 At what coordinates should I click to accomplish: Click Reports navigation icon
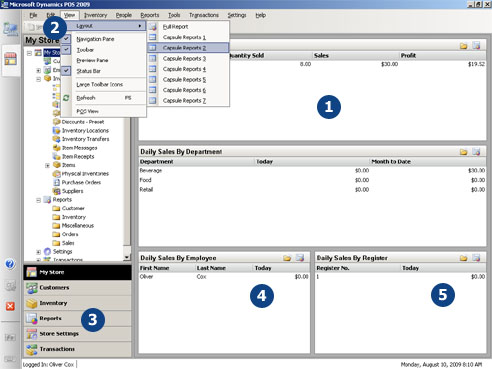(x=32, y=318)
